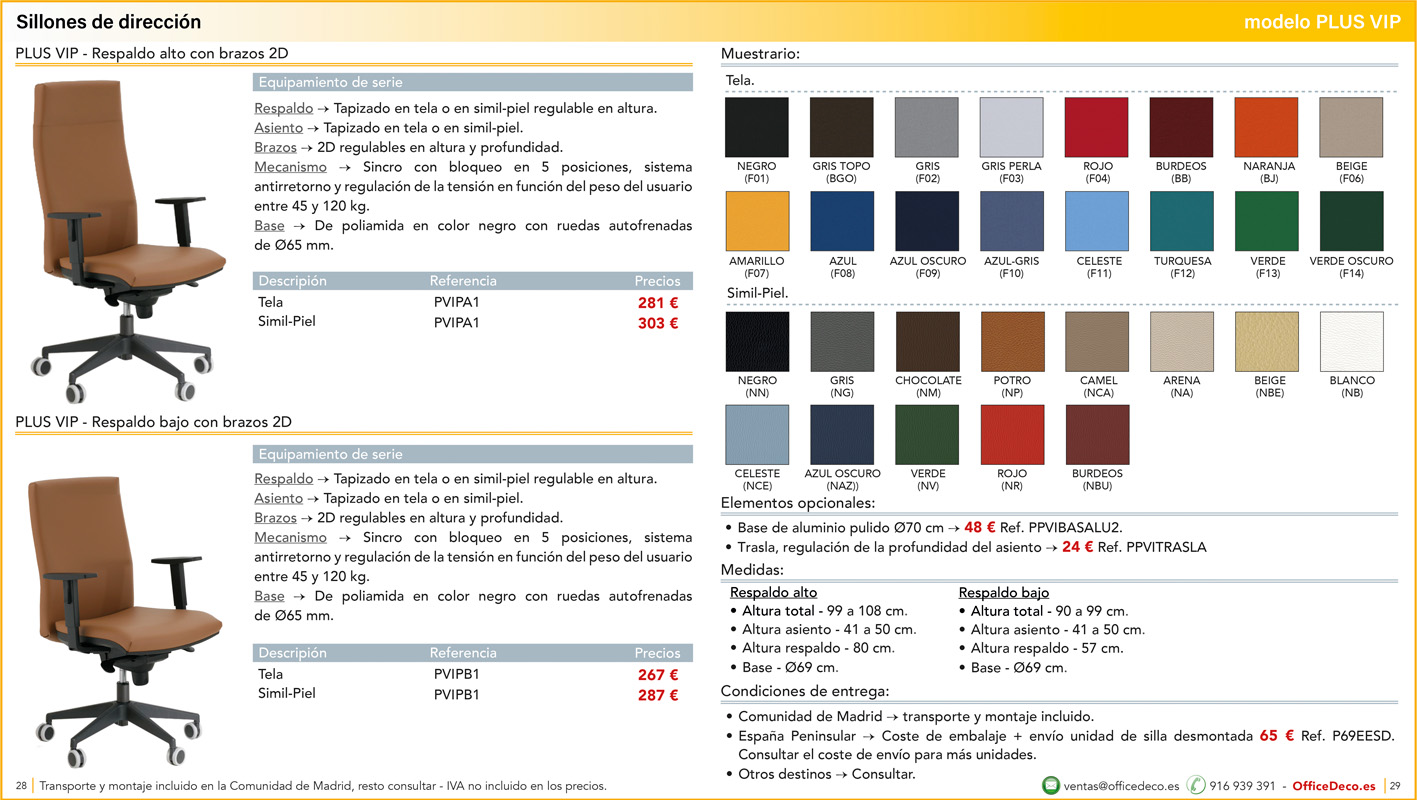Screen dimensions: 1417x800
Task: Click the reference code P69EESD
Action: [1363, 735]
